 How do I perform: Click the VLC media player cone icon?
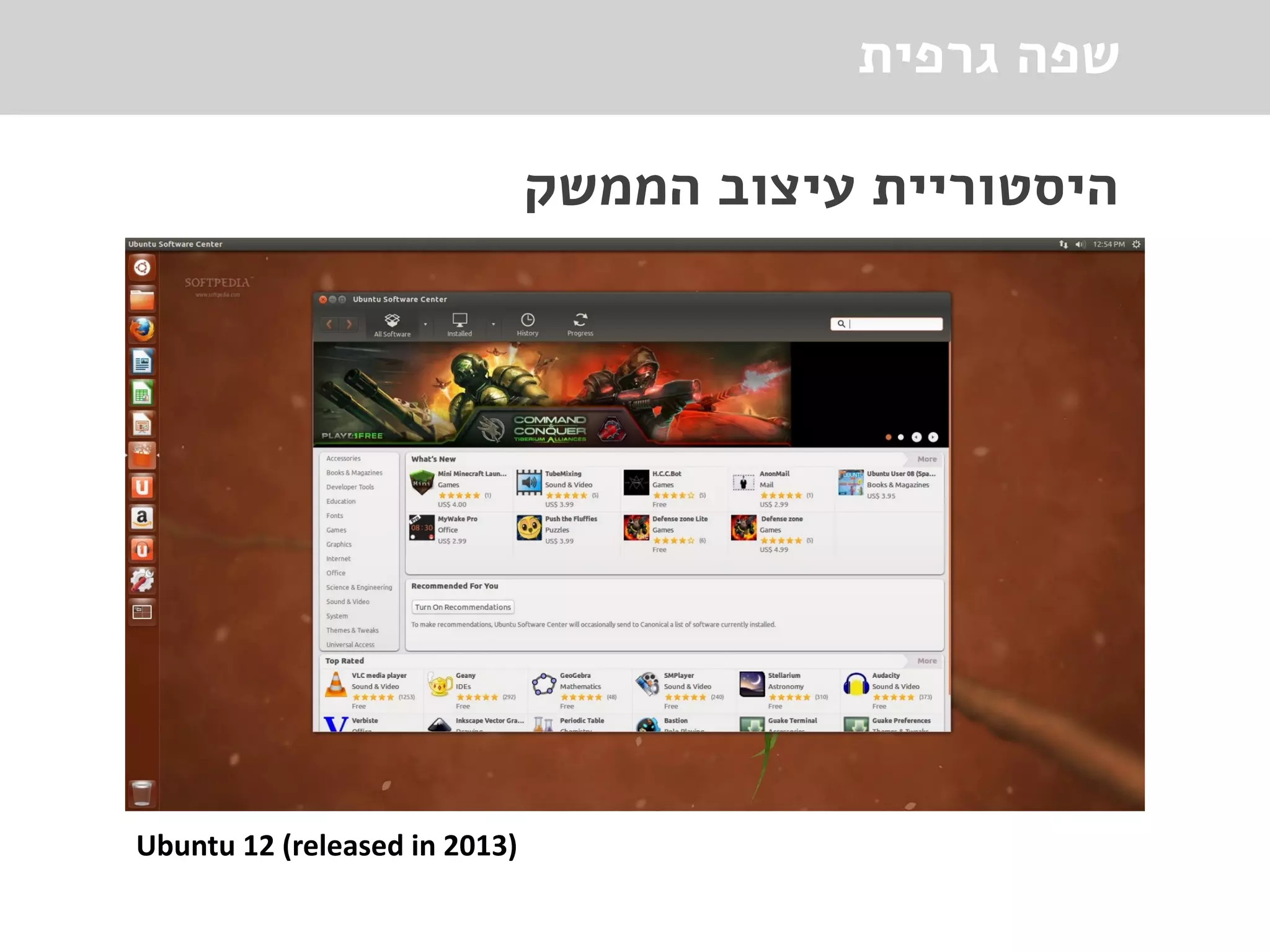coord(336,684)
